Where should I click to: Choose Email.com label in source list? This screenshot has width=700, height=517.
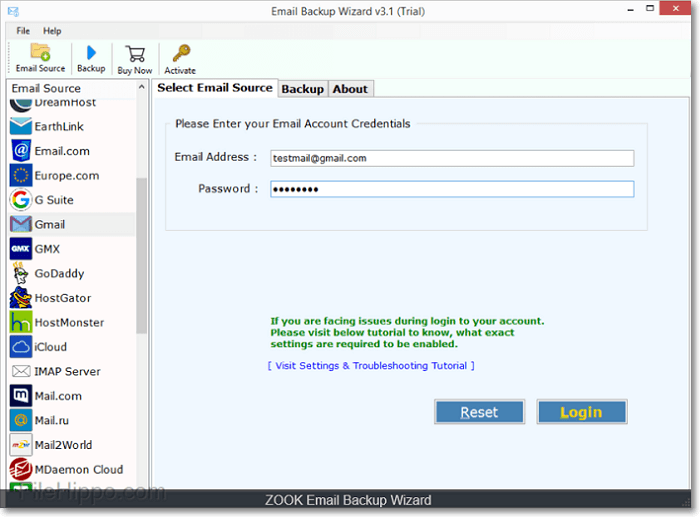pos(62,151)
